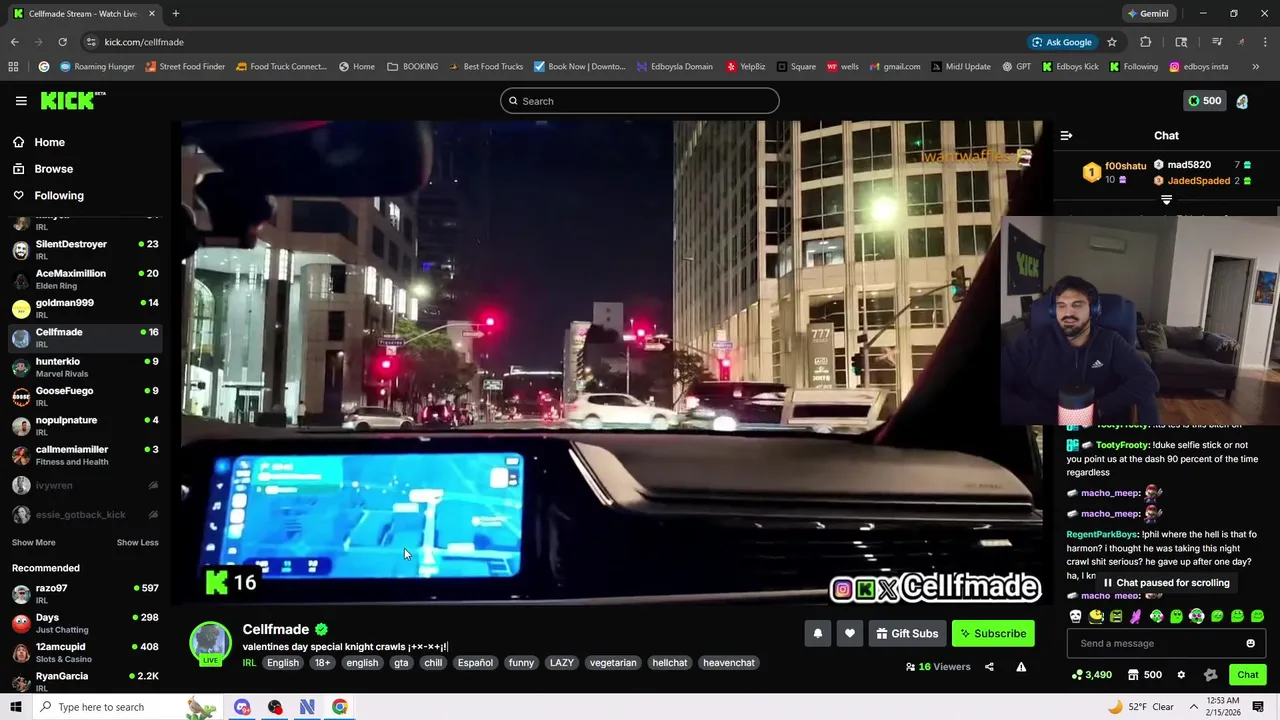
Task: Click the IRL category link under stream title
Action: point(249,663)
